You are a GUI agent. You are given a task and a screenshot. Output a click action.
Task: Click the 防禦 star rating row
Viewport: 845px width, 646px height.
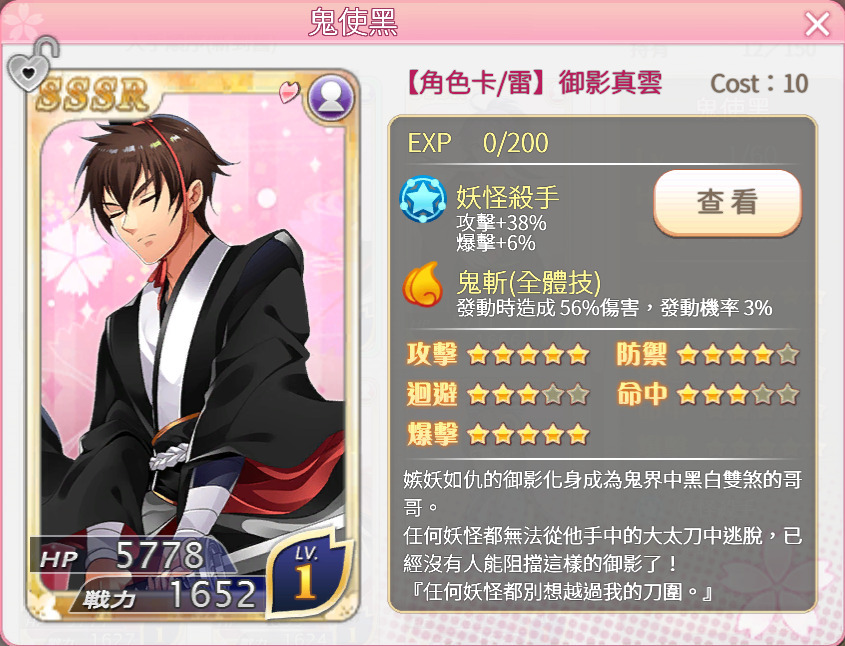[x=708, y=355]
